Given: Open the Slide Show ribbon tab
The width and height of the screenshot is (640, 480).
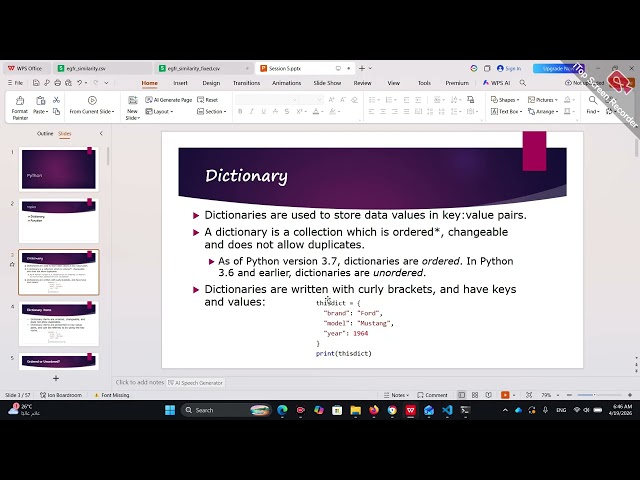Looking at the screenshot, I should pos(327,83).
